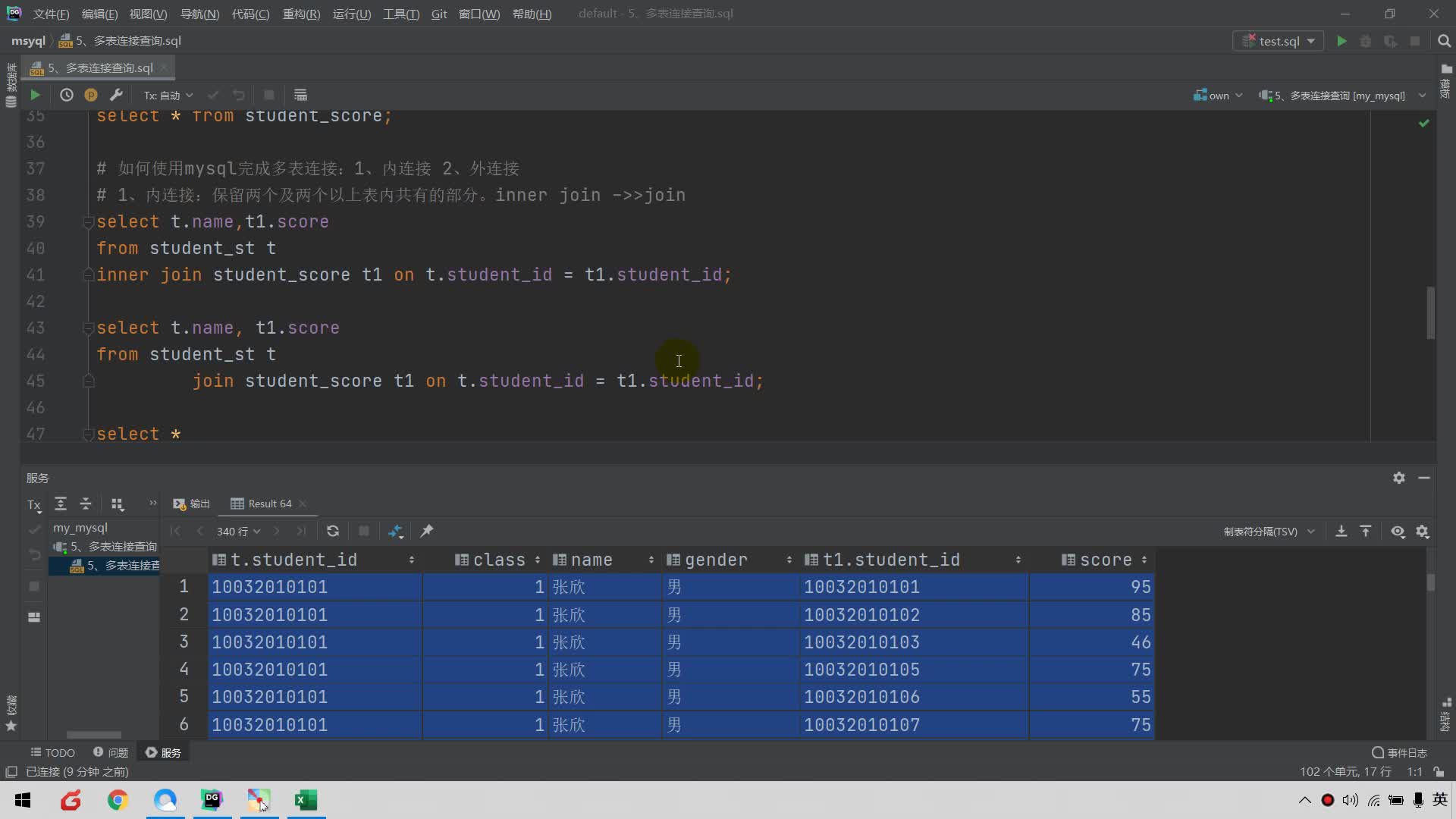Collapse all in services tree
This screenshot has width=1456, height=819.
pos(86,504)
